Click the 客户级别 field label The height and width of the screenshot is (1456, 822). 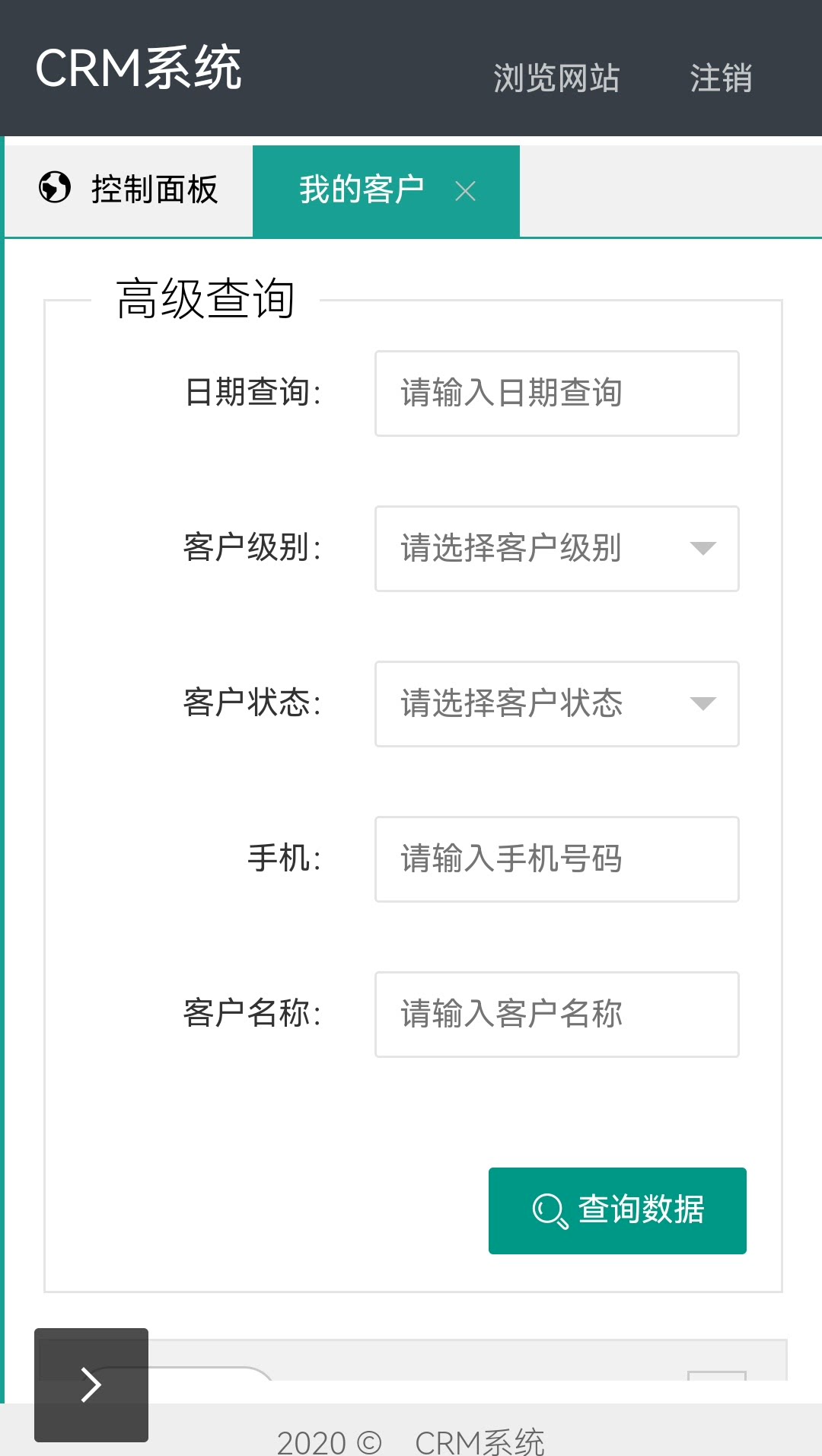[252, 547]
